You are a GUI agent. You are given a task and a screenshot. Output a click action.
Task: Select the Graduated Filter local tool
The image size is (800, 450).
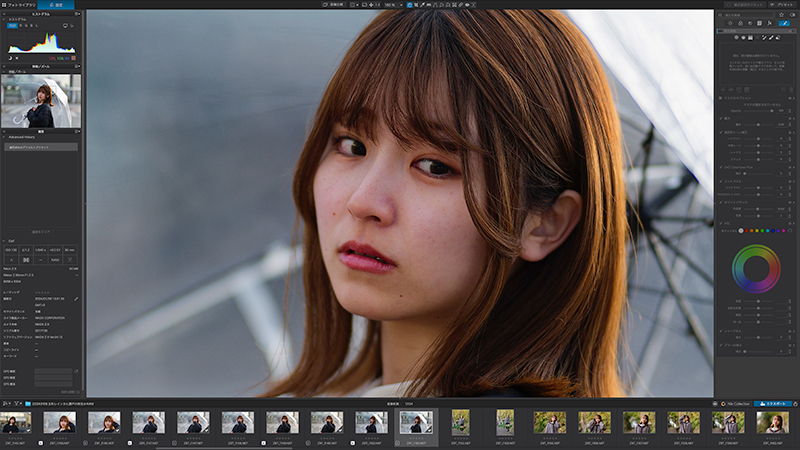tap(750, 38)
